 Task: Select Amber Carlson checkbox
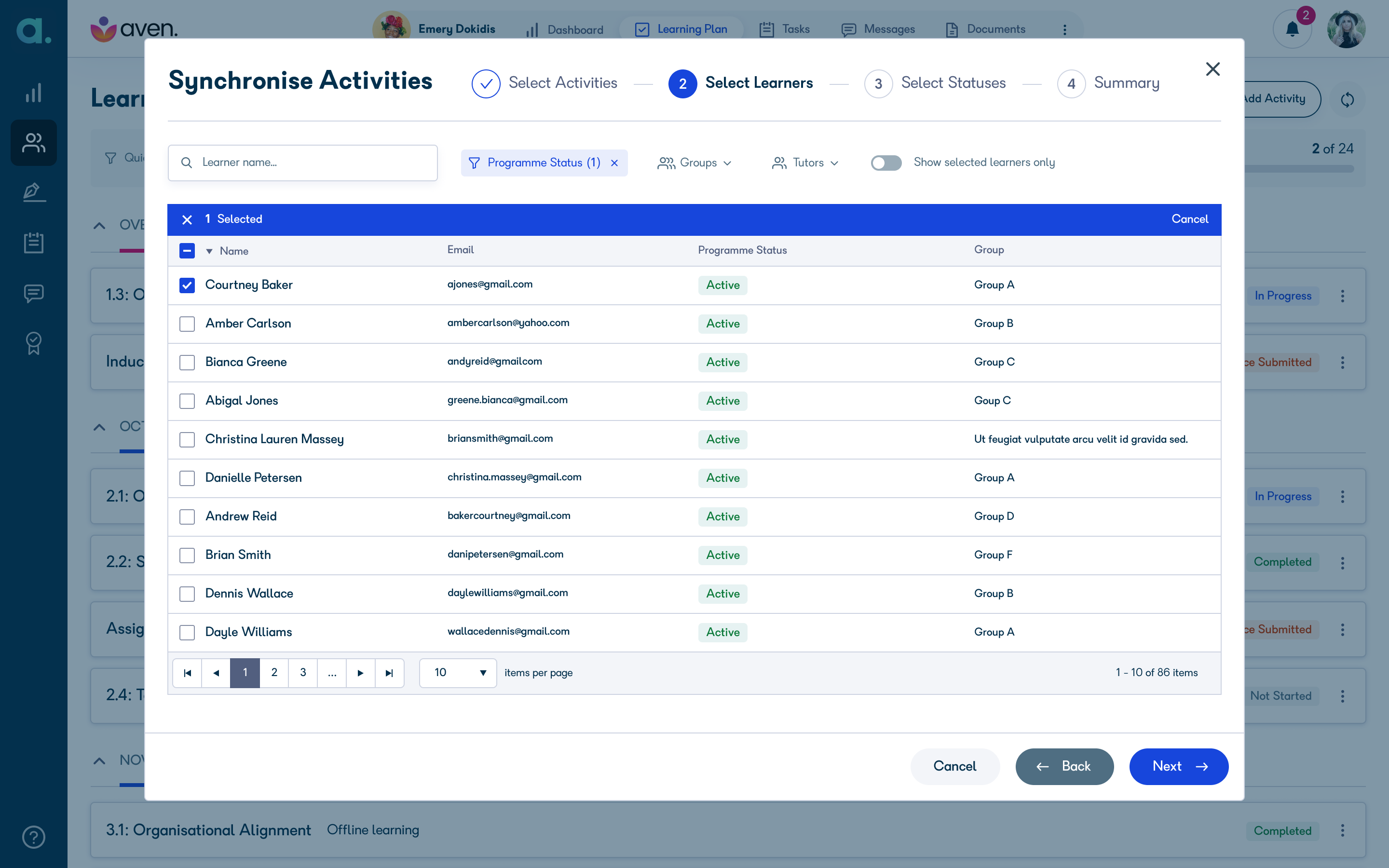pyautogui.click(x=187, y=324)
